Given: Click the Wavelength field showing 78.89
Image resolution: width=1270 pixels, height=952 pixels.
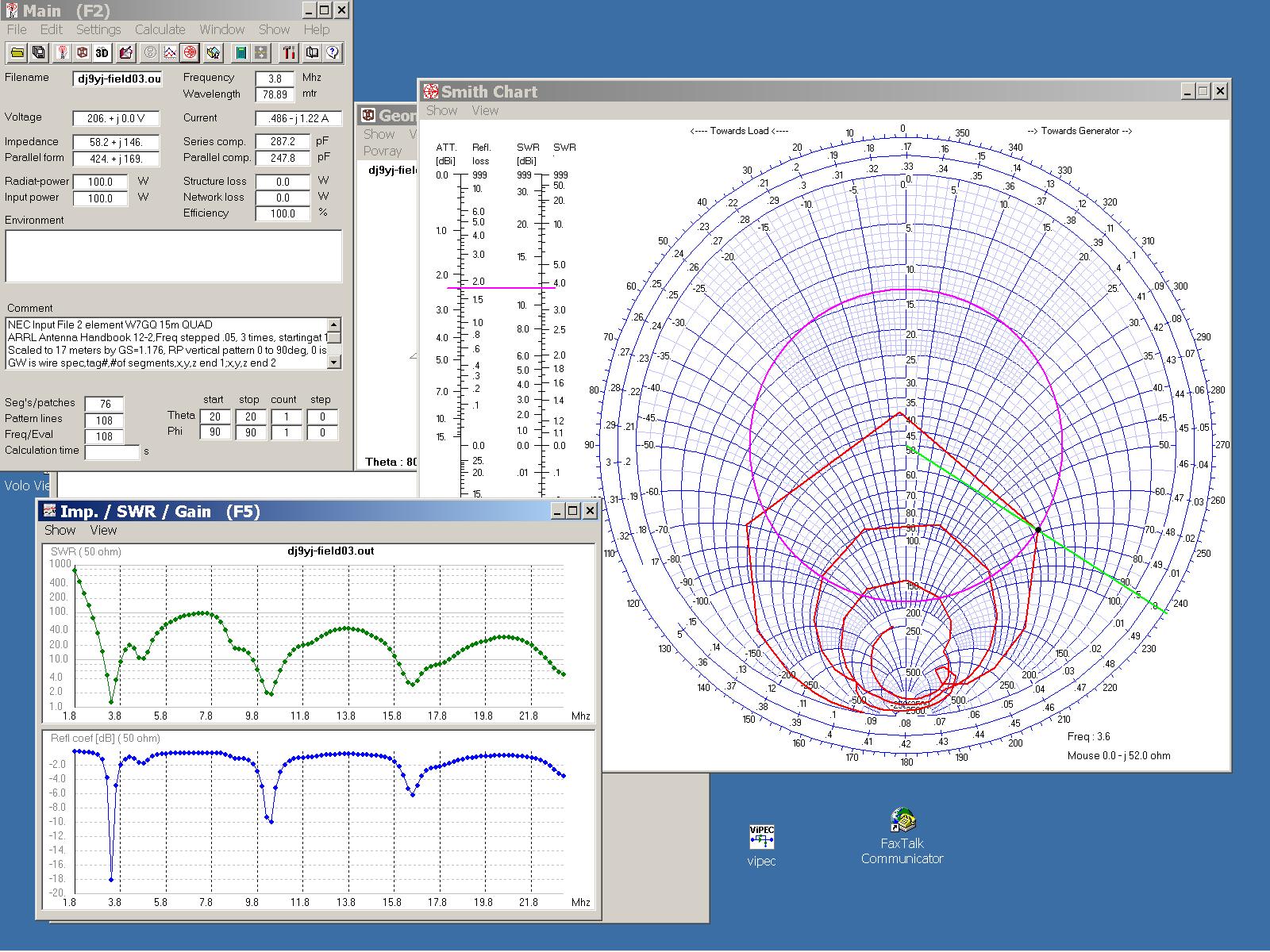Looking at the screenshot, I should (275, 94).
